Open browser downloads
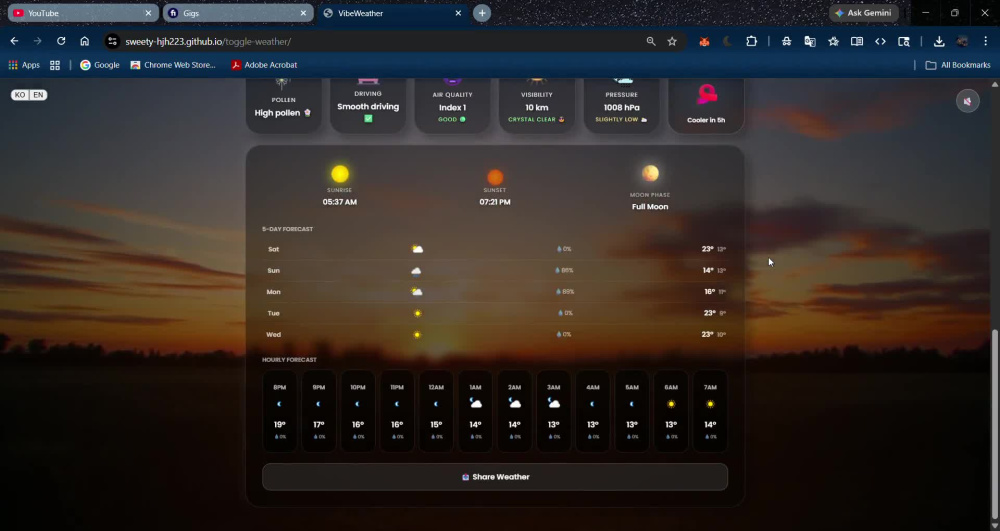This screenshot has height=531, width=1000. [939, 41]
